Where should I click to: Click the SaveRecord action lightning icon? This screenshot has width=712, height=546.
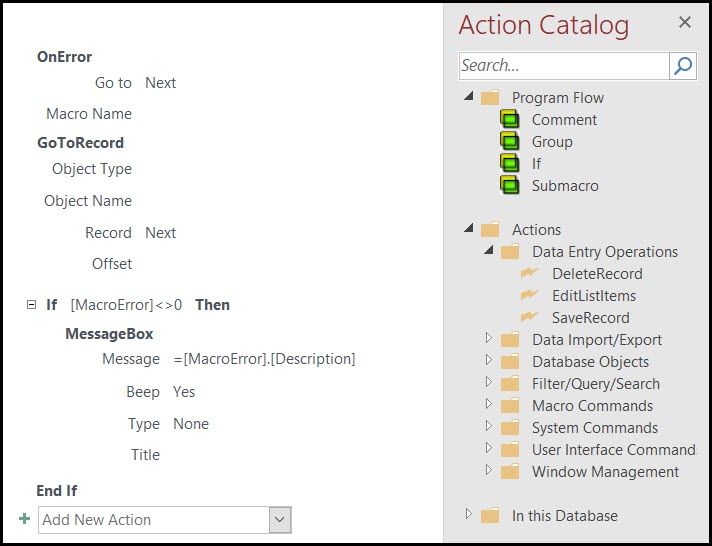[x=529, y=317]
